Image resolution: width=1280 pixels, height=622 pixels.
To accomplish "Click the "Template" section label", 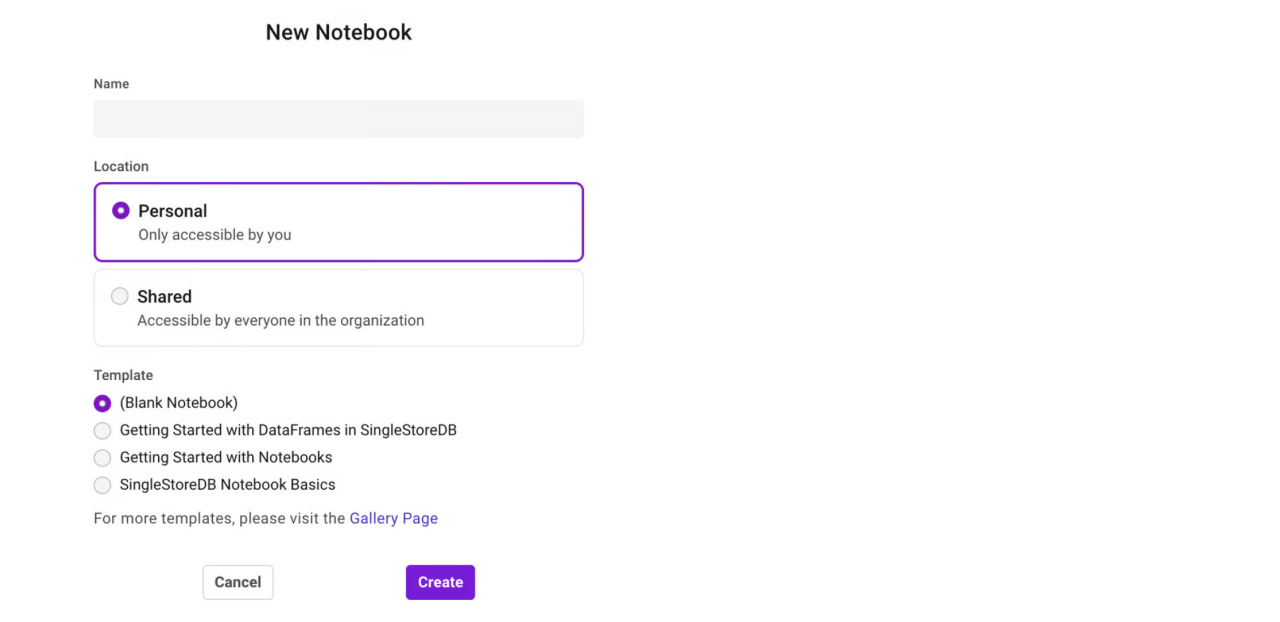I will click(123, 375).
